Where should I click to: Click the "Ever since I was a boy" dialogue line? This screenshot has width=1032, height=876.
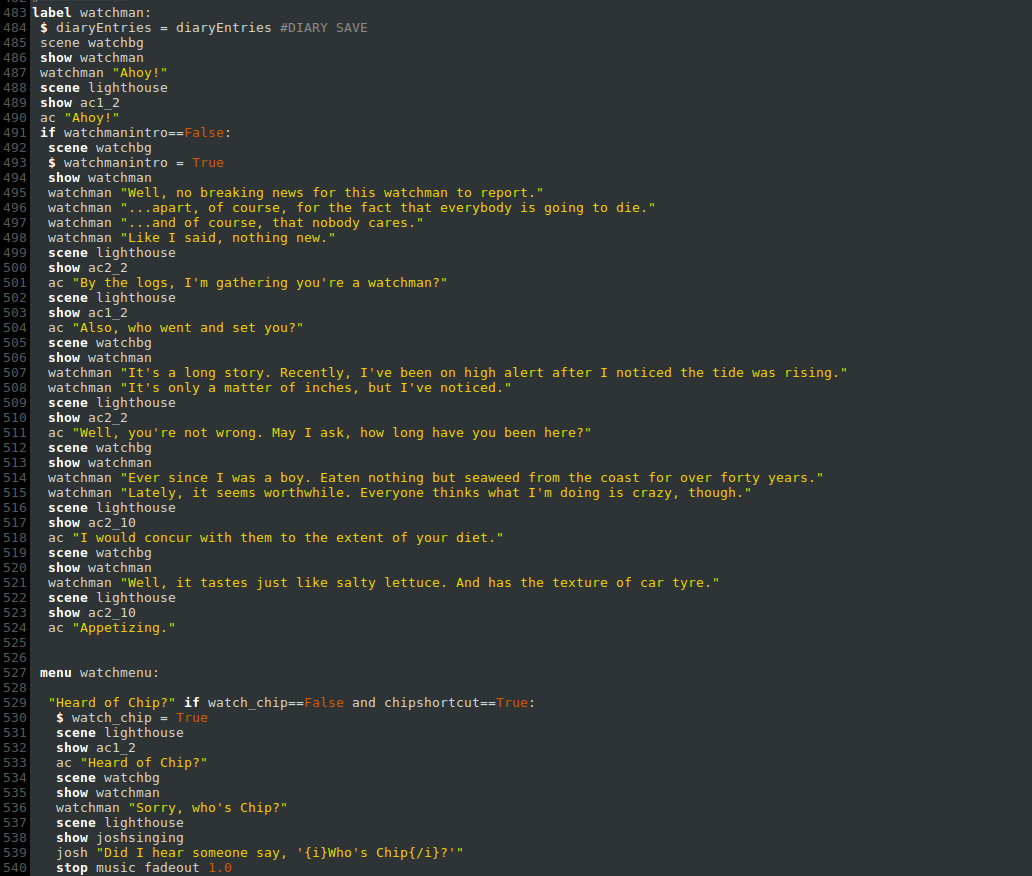(x=436, y=478)
